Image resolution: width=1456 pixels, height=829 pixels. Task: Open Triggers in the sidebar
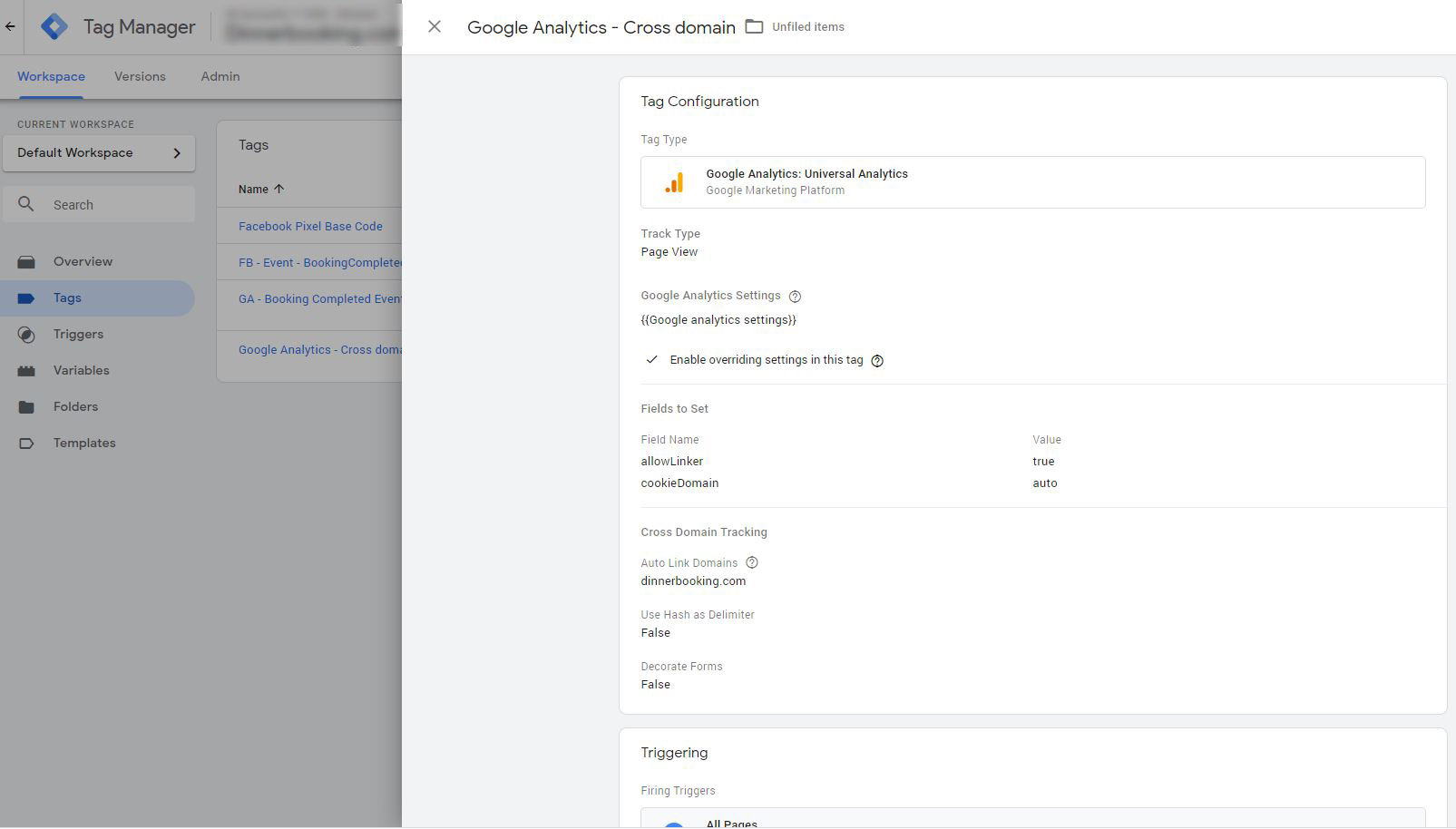pyautogui.click(x=78, y=335)
